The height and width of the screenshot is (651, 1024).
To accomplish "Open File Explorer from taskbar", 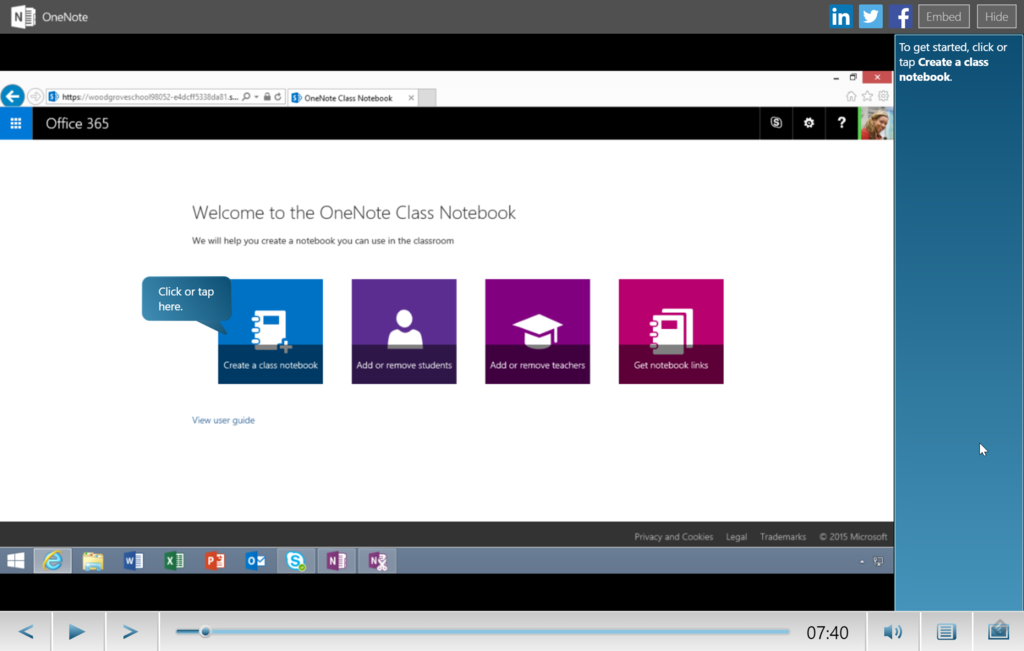I will coord(93,561).
